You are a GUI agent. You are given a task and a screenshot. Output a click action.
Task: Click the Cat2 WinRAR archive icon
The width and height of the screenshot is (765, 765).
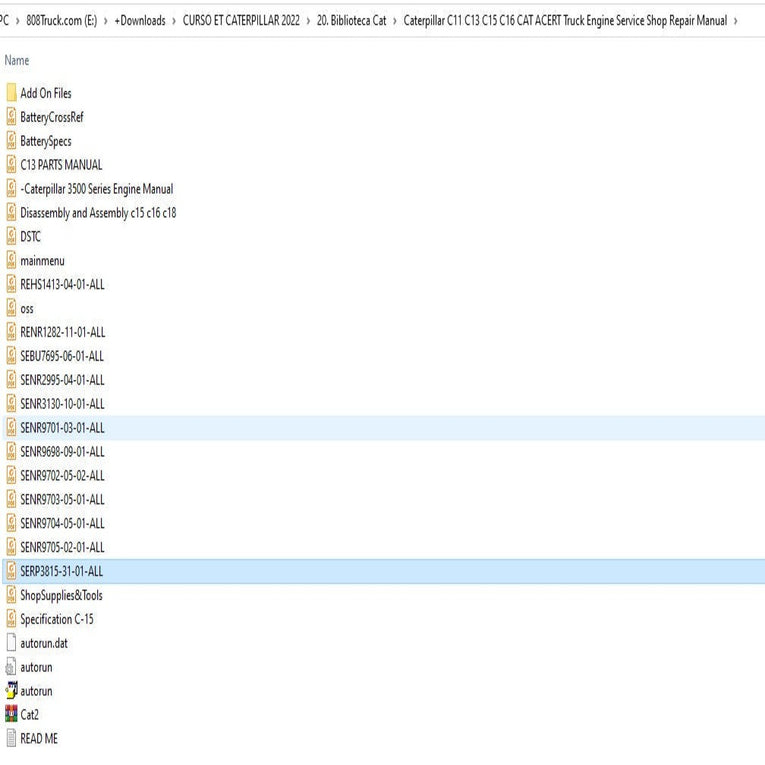[x=11, y=715]
